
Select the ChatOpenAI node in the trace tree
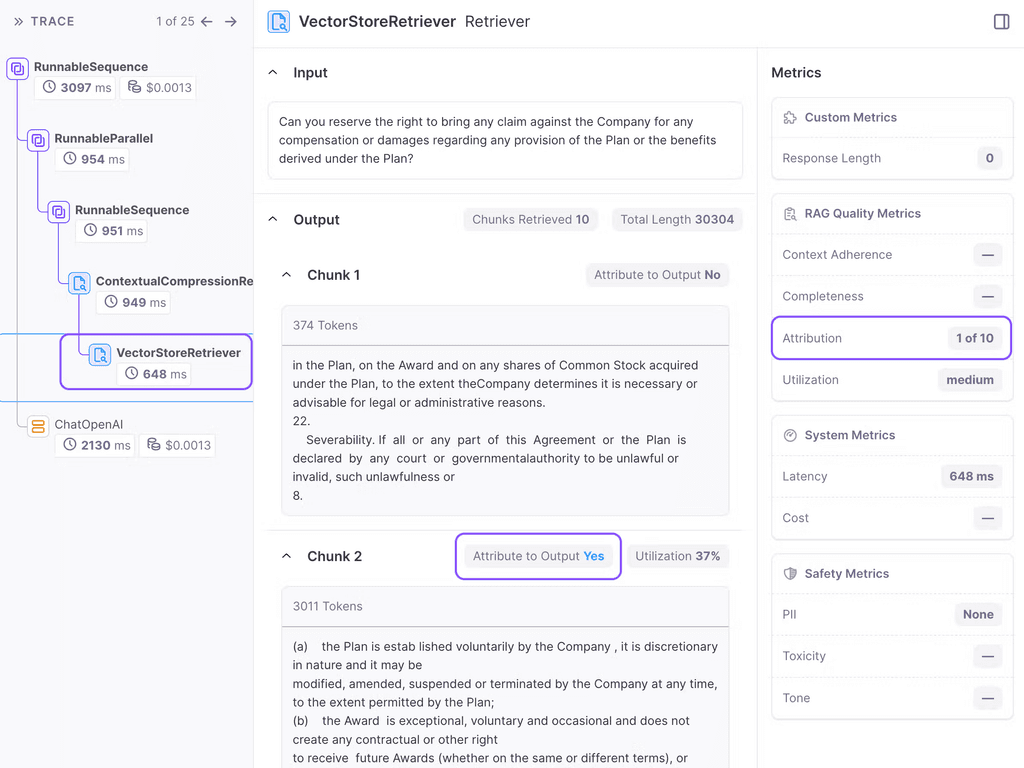click(x=90, y=424)
